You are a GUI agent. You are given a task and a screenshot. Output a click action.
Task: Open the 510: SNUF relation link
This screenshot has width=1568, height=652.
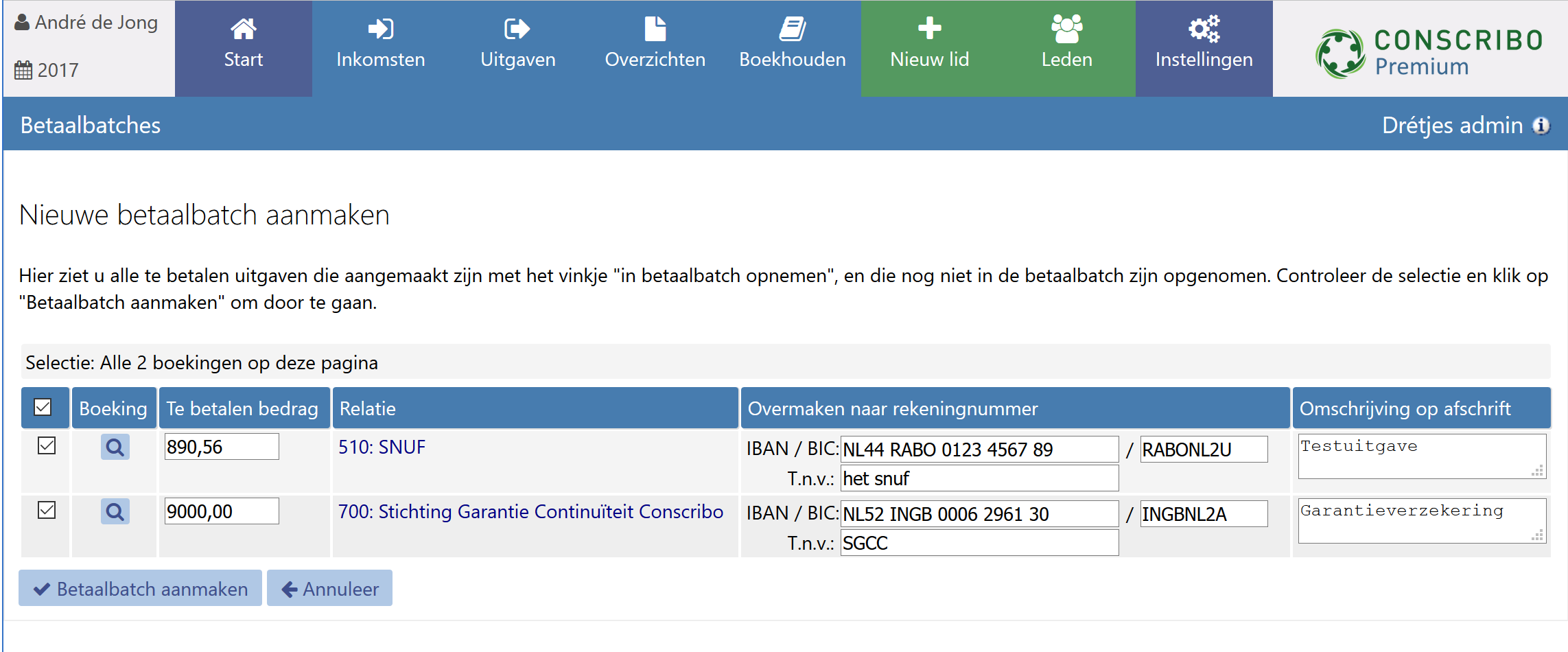[x=382, y=447]
